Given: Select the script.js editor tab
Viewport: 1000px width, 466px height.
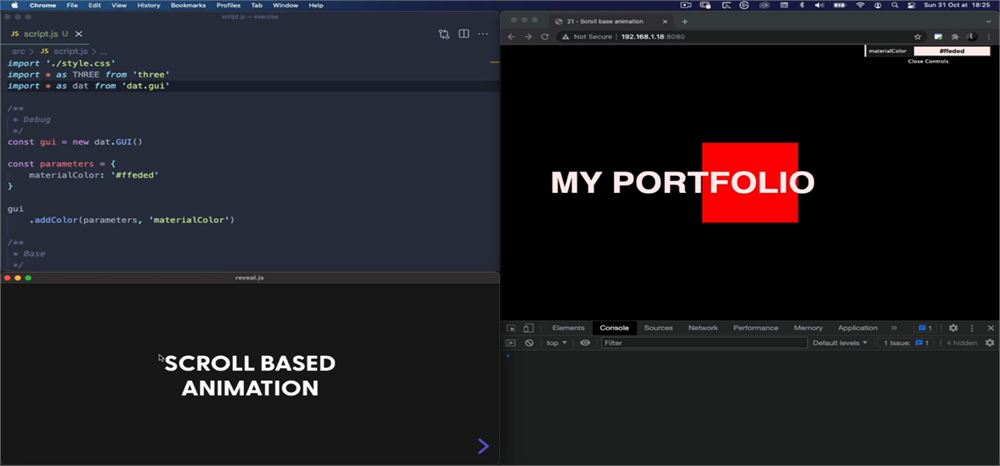Looking at the screenshot, I should point(46,34).
